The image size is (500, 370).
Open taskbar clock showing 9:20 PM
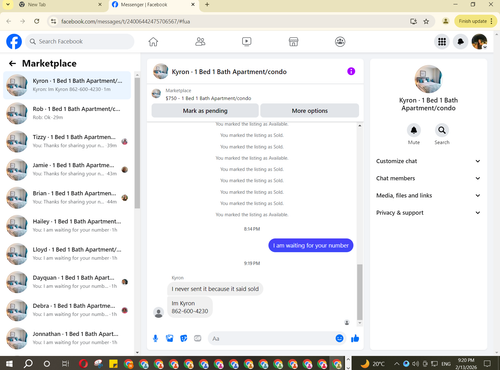tap(466, 363)
